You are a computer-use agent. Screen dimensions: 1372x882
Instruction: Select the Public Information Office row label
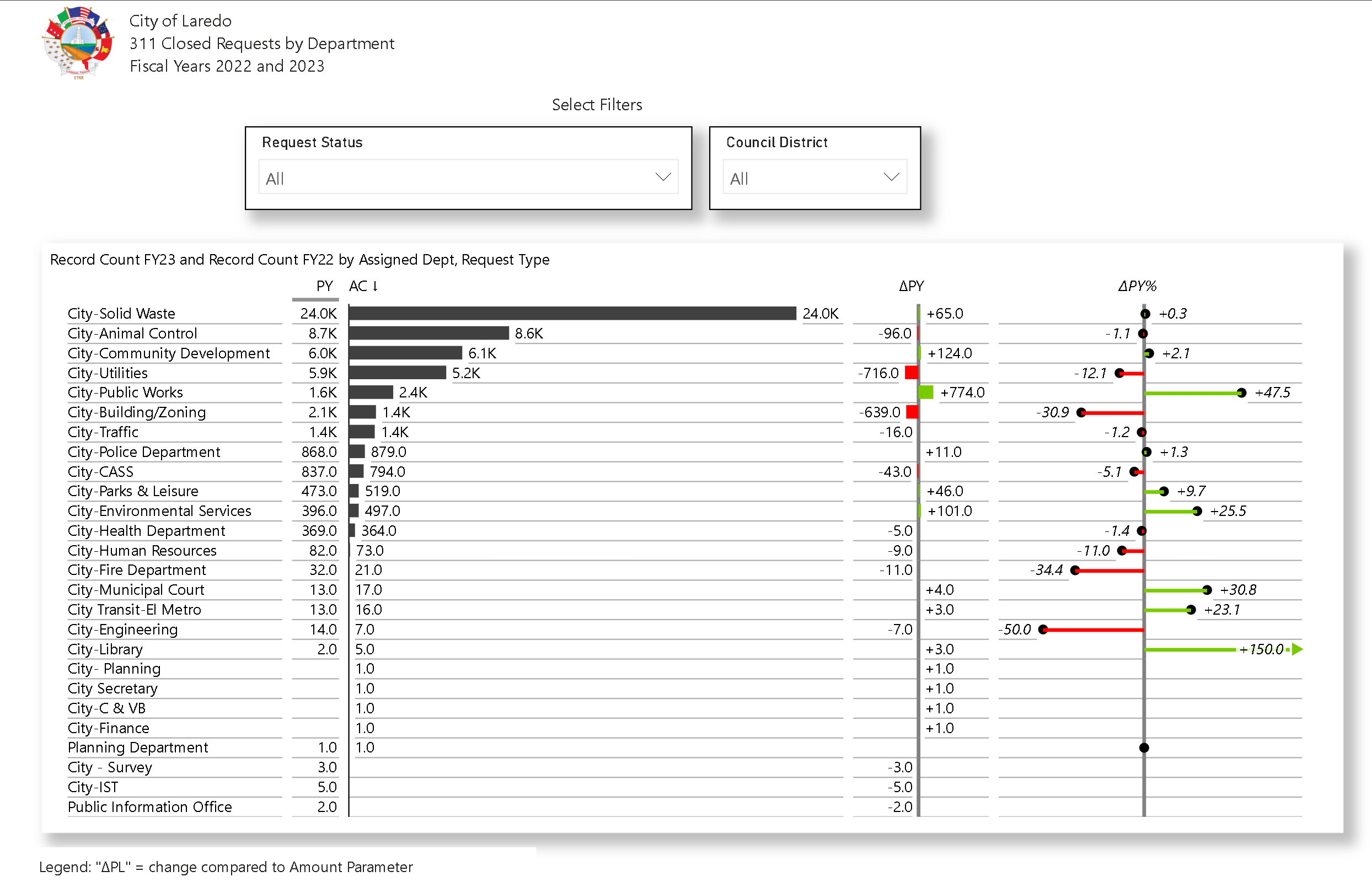click(x=149, y=807)
